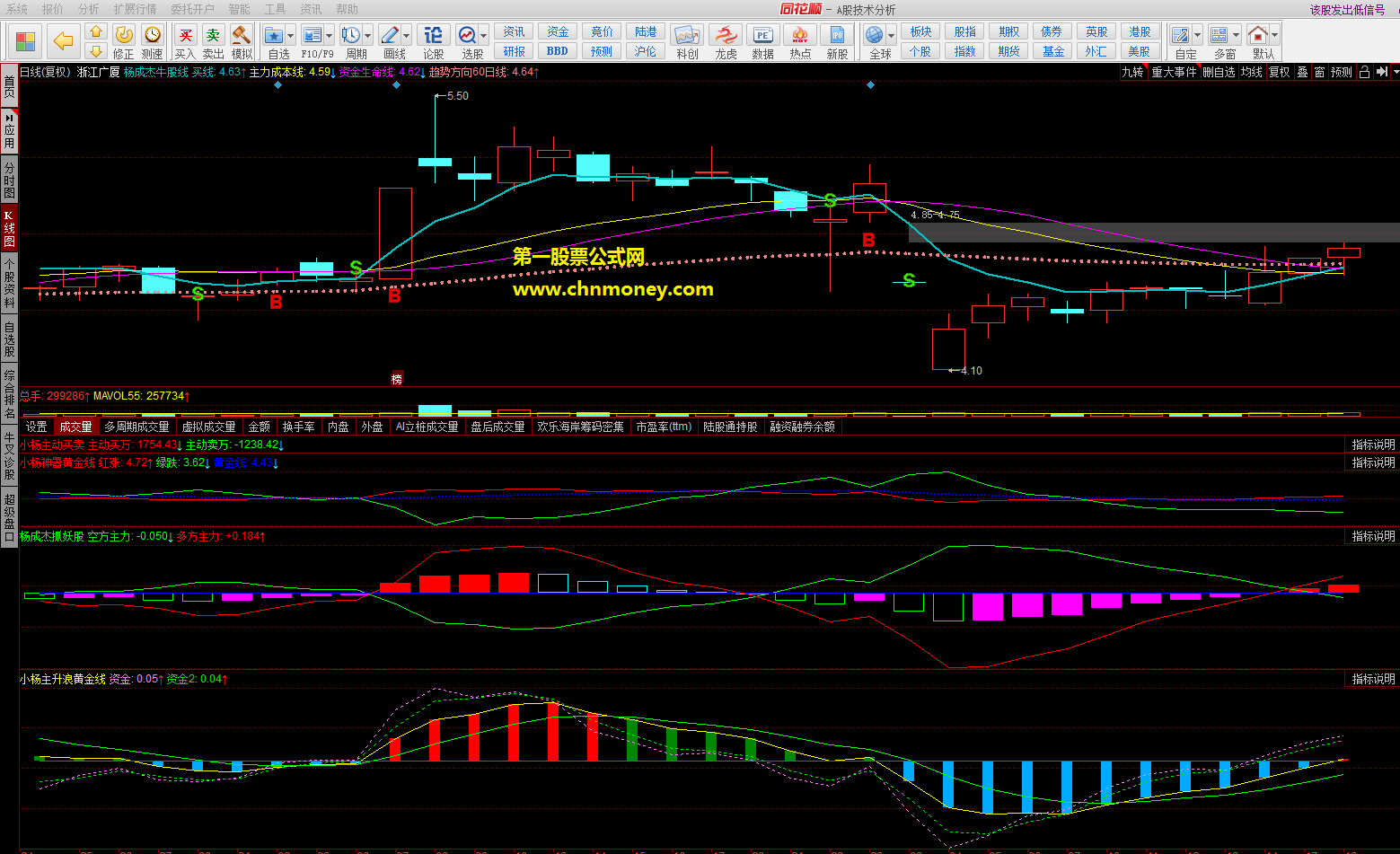This screenshot has height=854, width=1400.
Task: Switch to the 融资融券余额 tab
Action: [803, 427]
